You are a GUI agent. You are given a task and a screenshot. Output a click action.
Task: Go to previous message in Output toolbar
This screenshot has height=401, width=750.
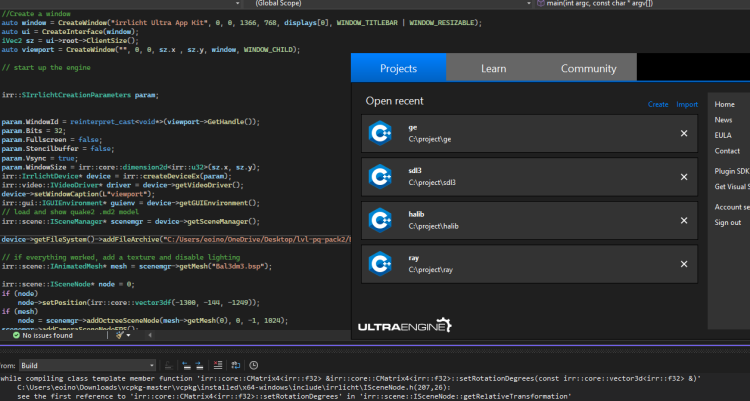pyautogui.click(x=187, y=366)
